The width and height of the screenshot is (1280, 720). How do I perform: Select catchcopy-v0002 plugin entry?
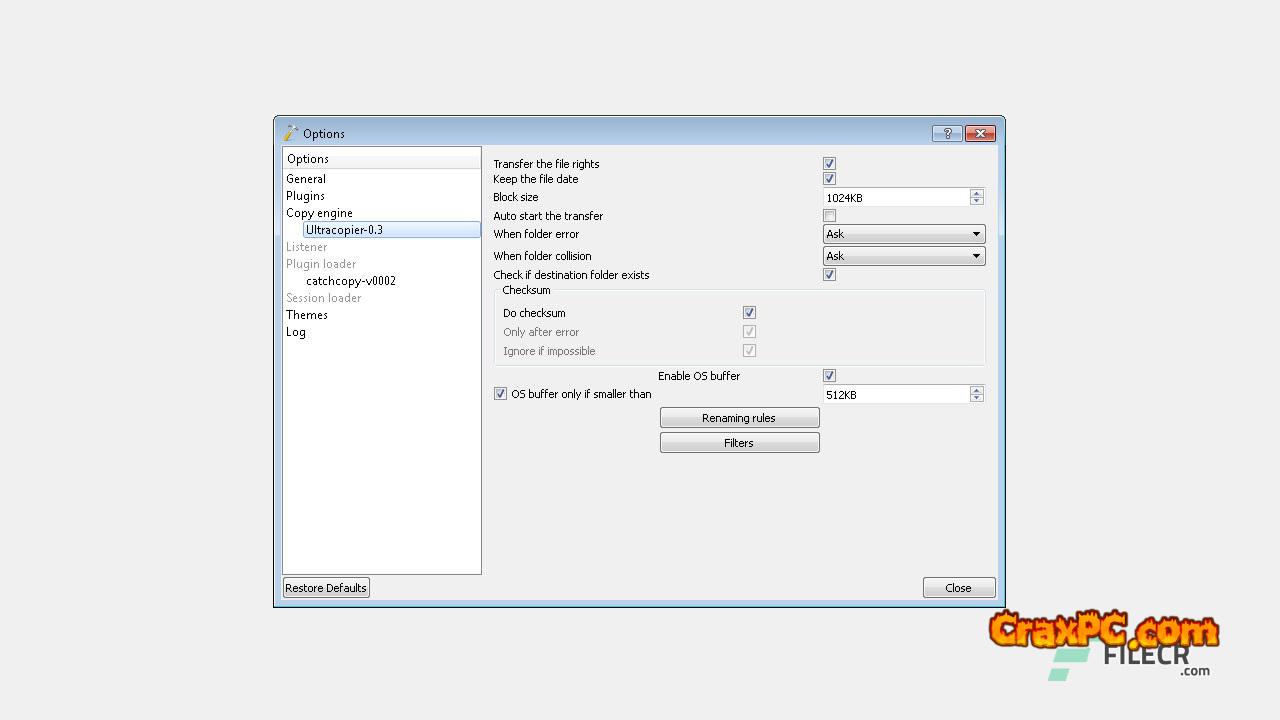(351, 281)
